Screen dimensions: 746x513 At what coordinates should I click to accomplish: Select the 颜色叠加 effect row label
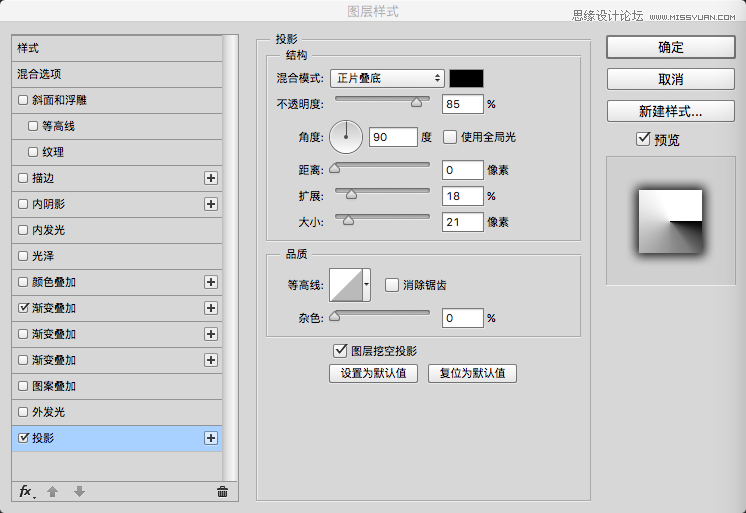54,282
